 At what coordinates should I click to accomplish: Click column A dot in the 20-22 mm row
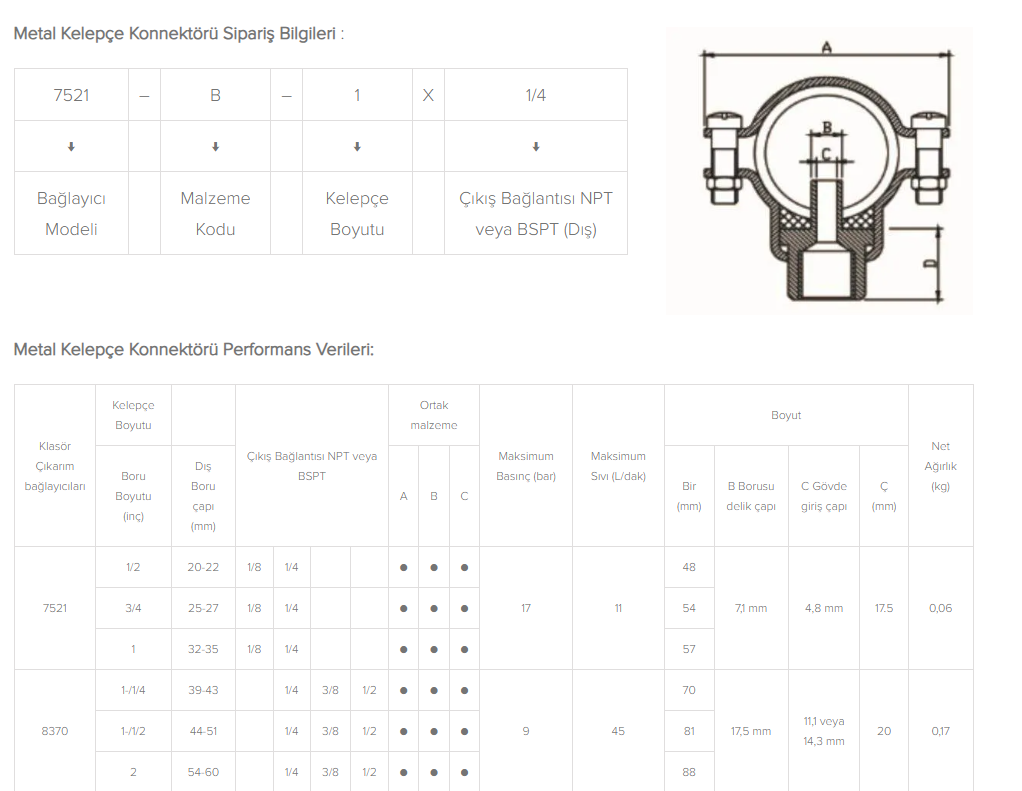tap(403, 568)
